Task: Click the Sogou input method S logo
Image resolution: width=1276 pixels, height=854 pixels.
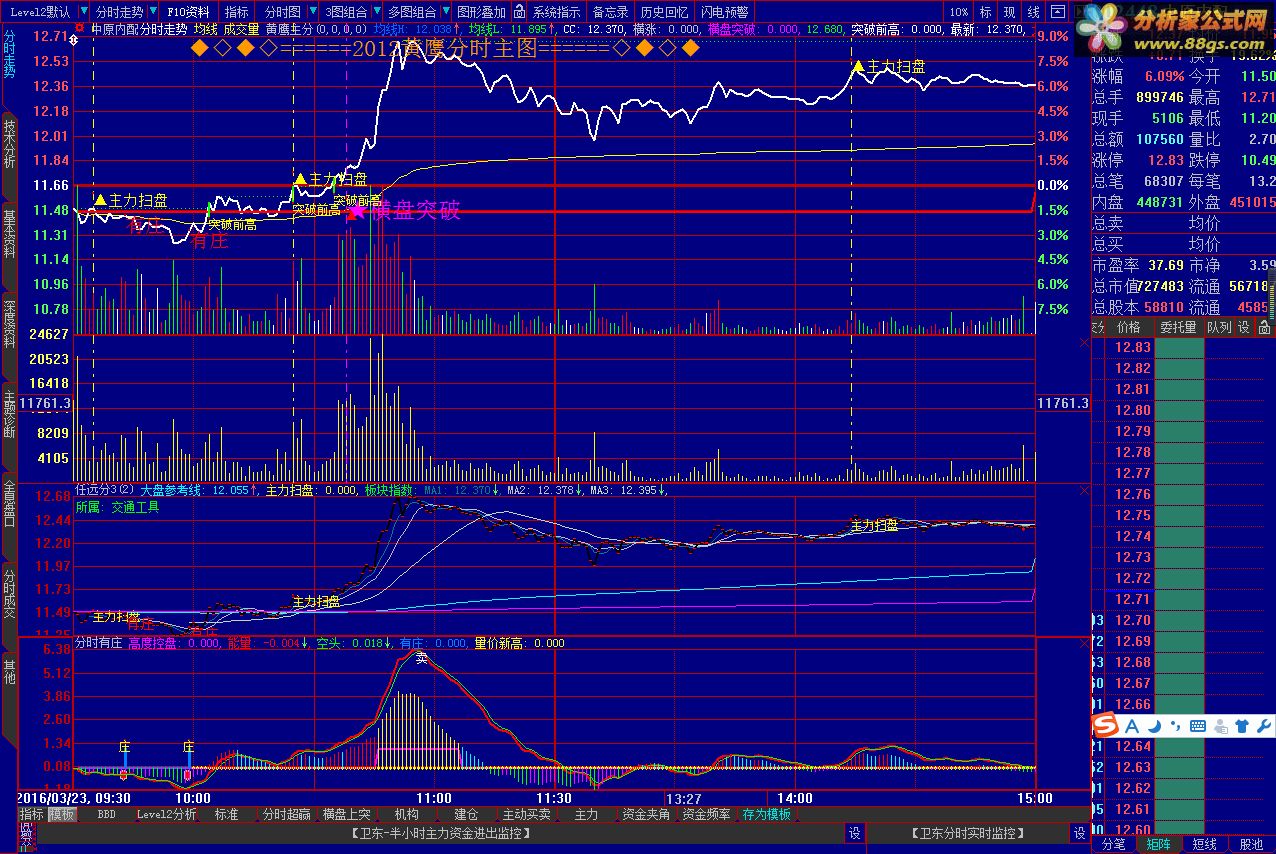Action: pyautogui.click(x=1104, y=725)
